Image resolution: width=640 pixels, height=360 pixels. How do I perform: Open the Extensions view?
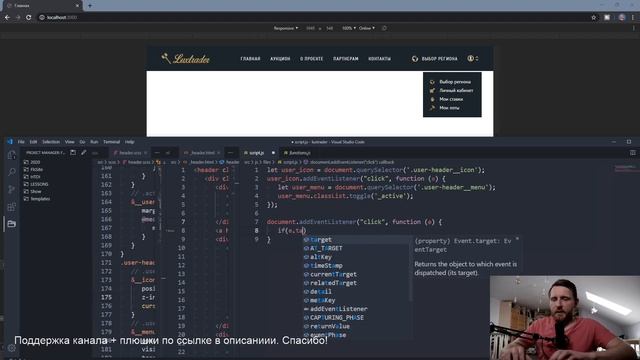[11, 207]
